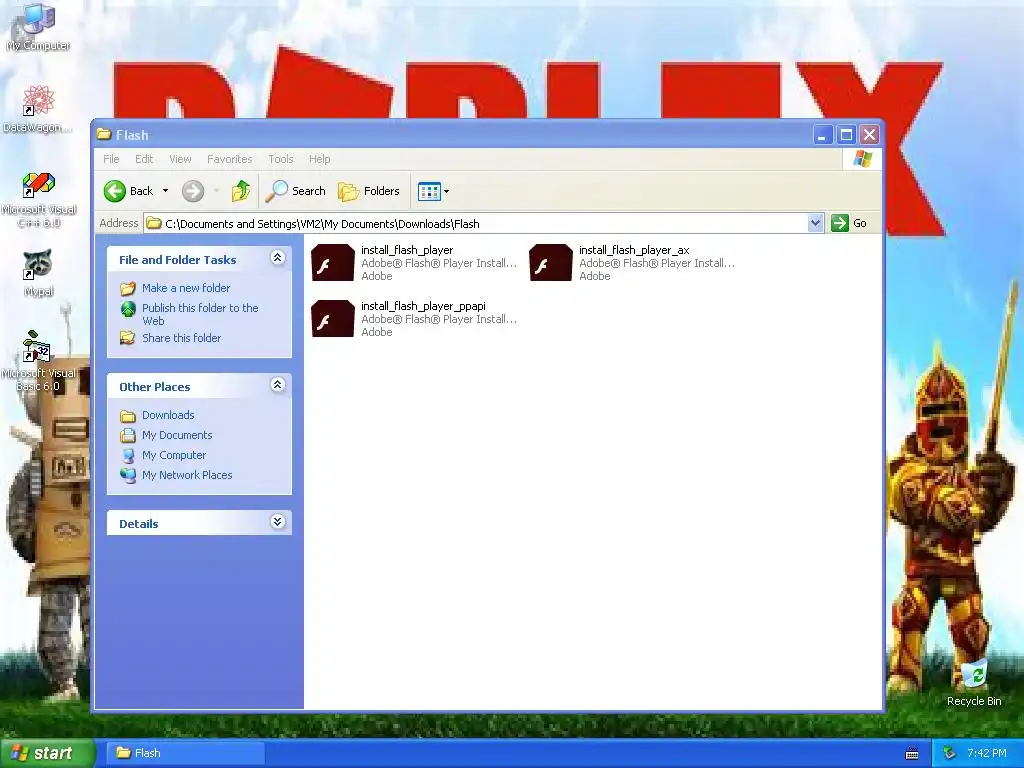
Task: Click the green Back arrow button
Action: coord(114,191)
